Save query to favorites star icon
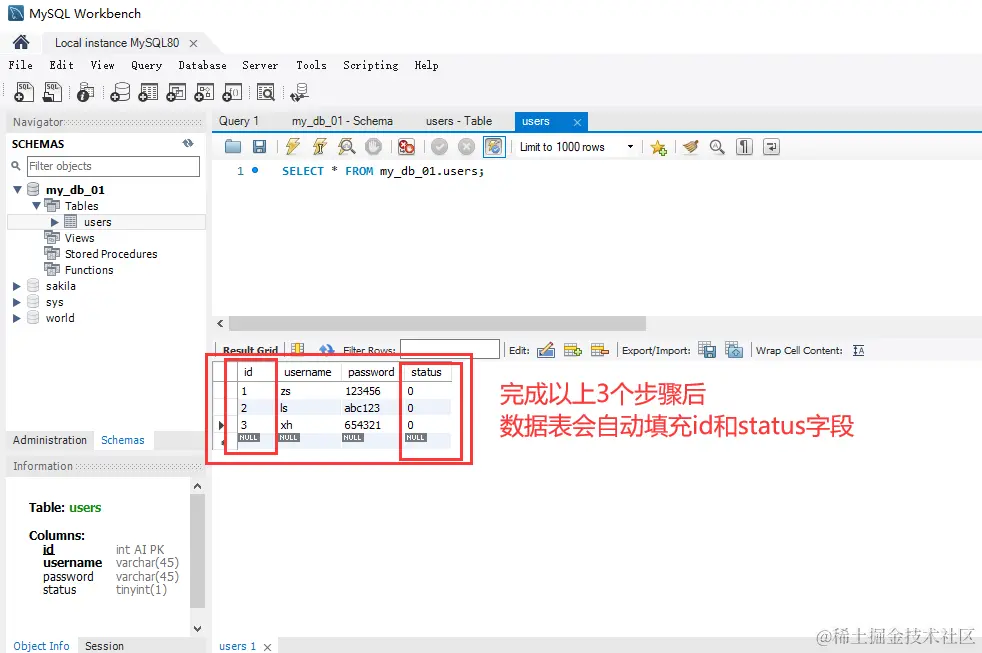Viewport: 982px width, 653px height. tap(658, 147)
